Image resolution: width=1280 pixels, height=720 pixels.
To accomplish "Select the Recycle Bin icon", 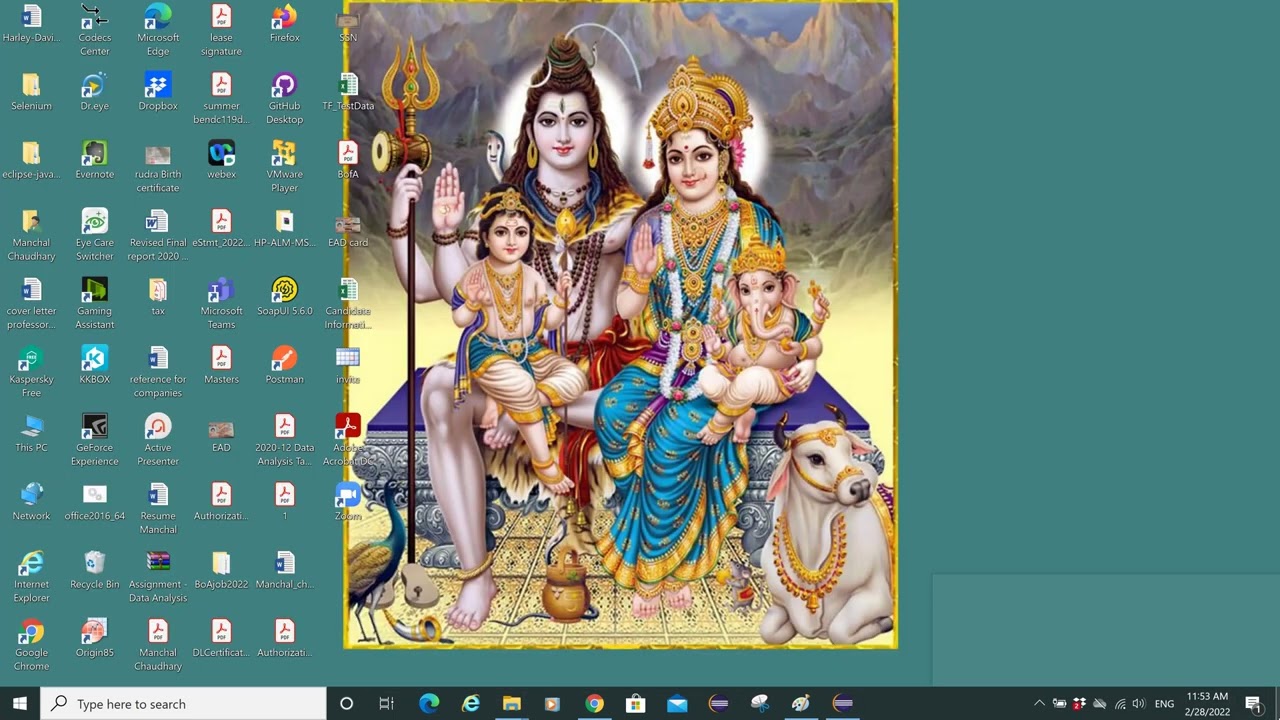I will [95, 570].
